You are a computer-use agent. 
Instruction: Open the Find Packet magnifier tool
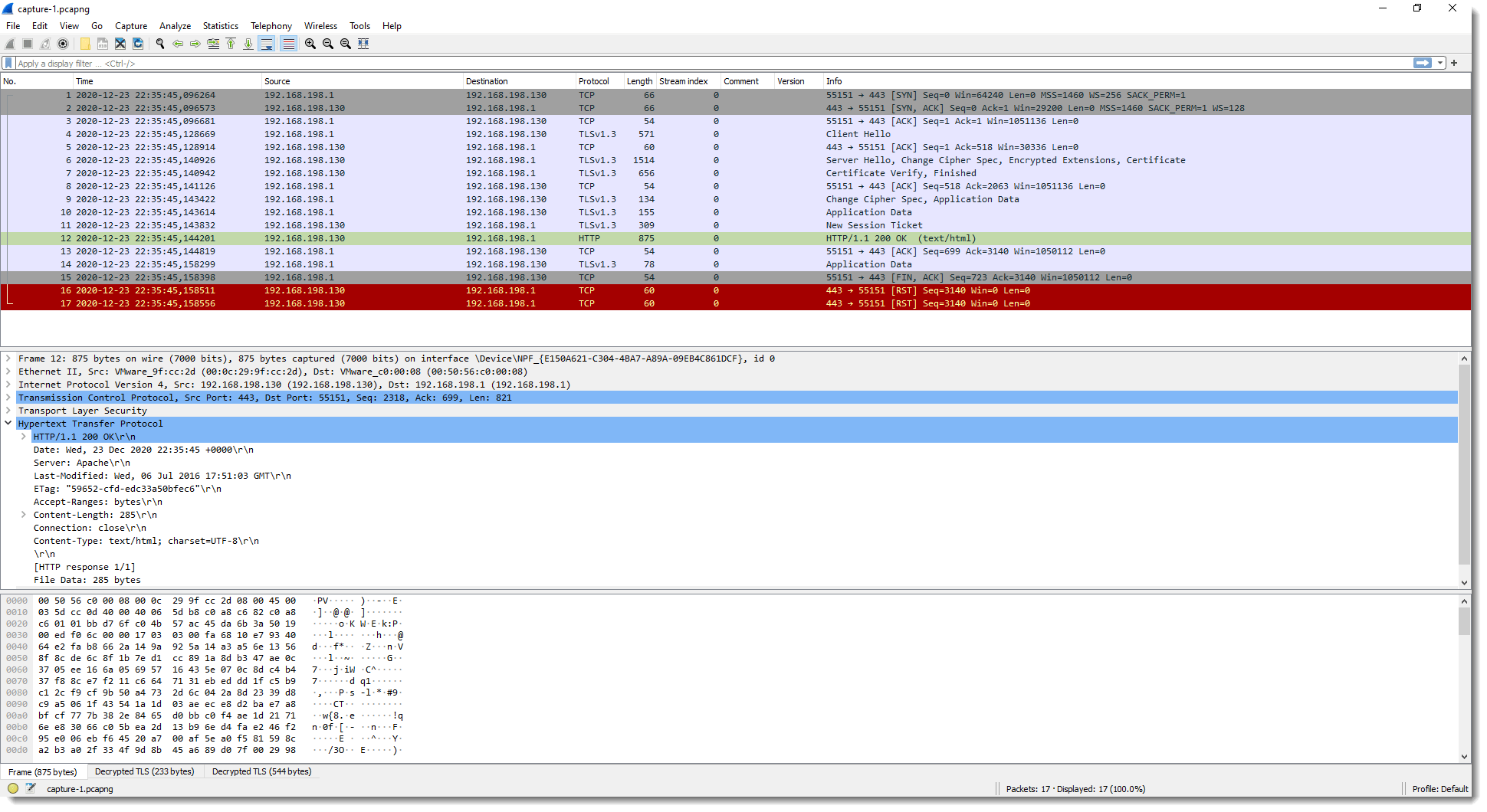pyautogui.click(x=159, y=44)
